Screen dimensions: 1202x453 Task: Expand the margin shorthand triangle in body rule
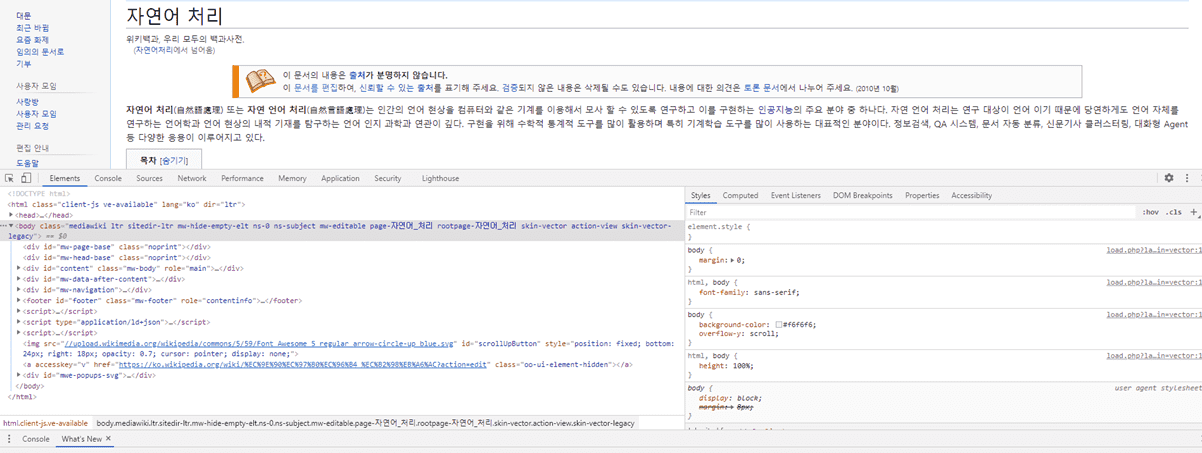tap(733, 259)
